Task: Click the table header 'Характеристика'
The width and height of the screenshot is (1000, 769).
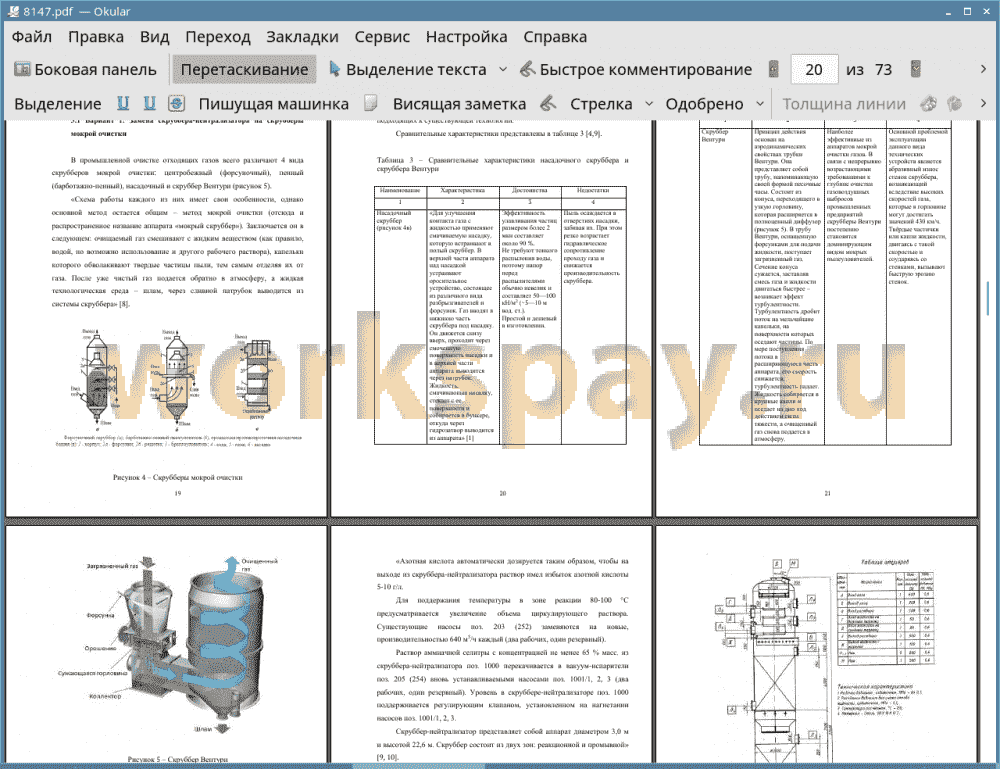Action: pos(462,191)
